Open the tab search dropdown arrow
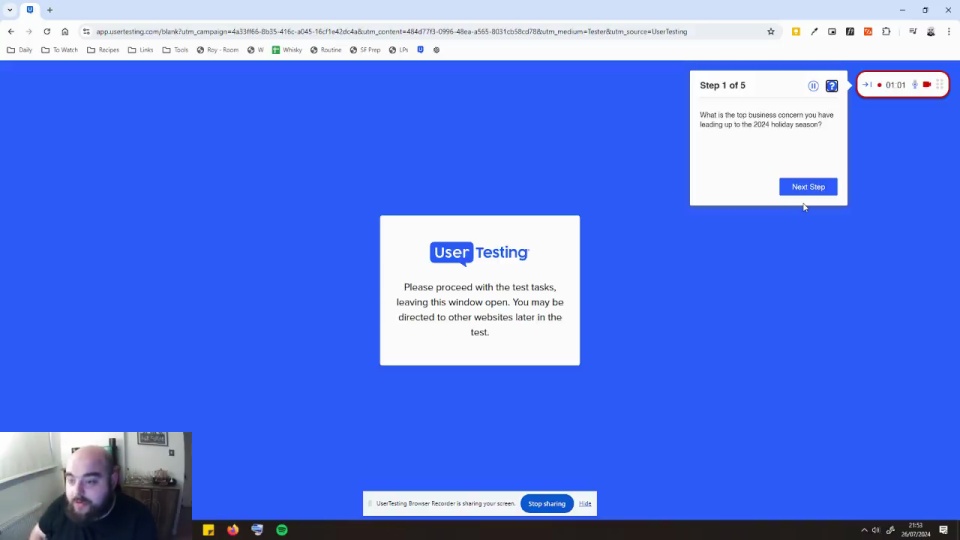Screen dimensions: 960x540 [10, 10]
